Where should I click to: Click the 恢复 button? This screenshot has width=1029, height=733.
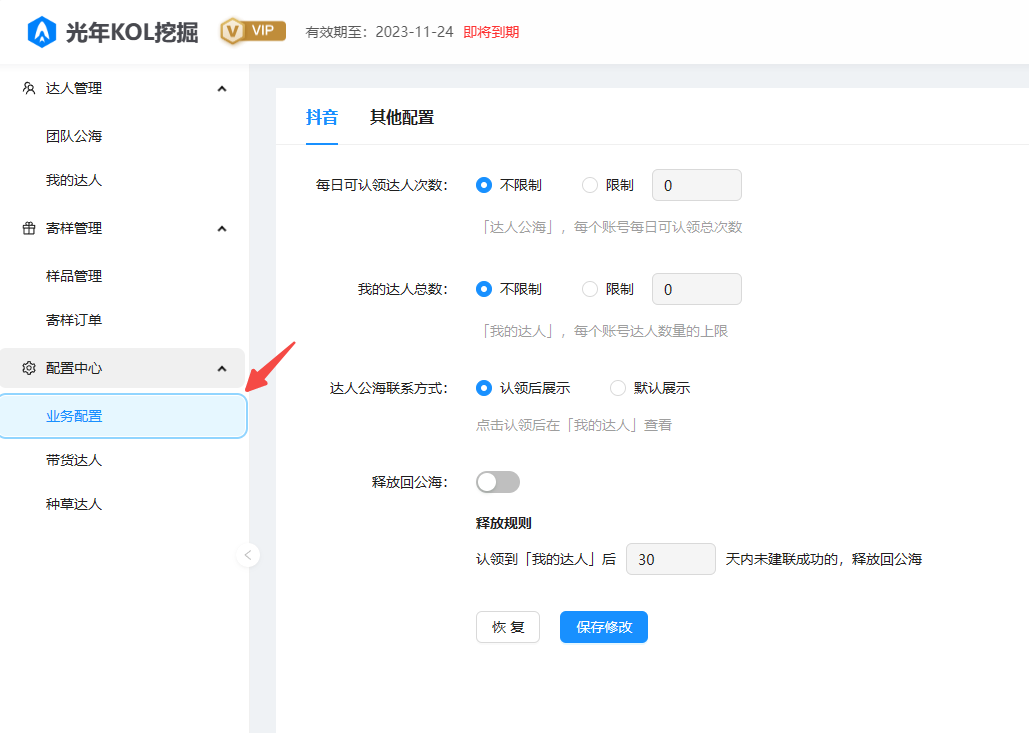click(508, 627)
